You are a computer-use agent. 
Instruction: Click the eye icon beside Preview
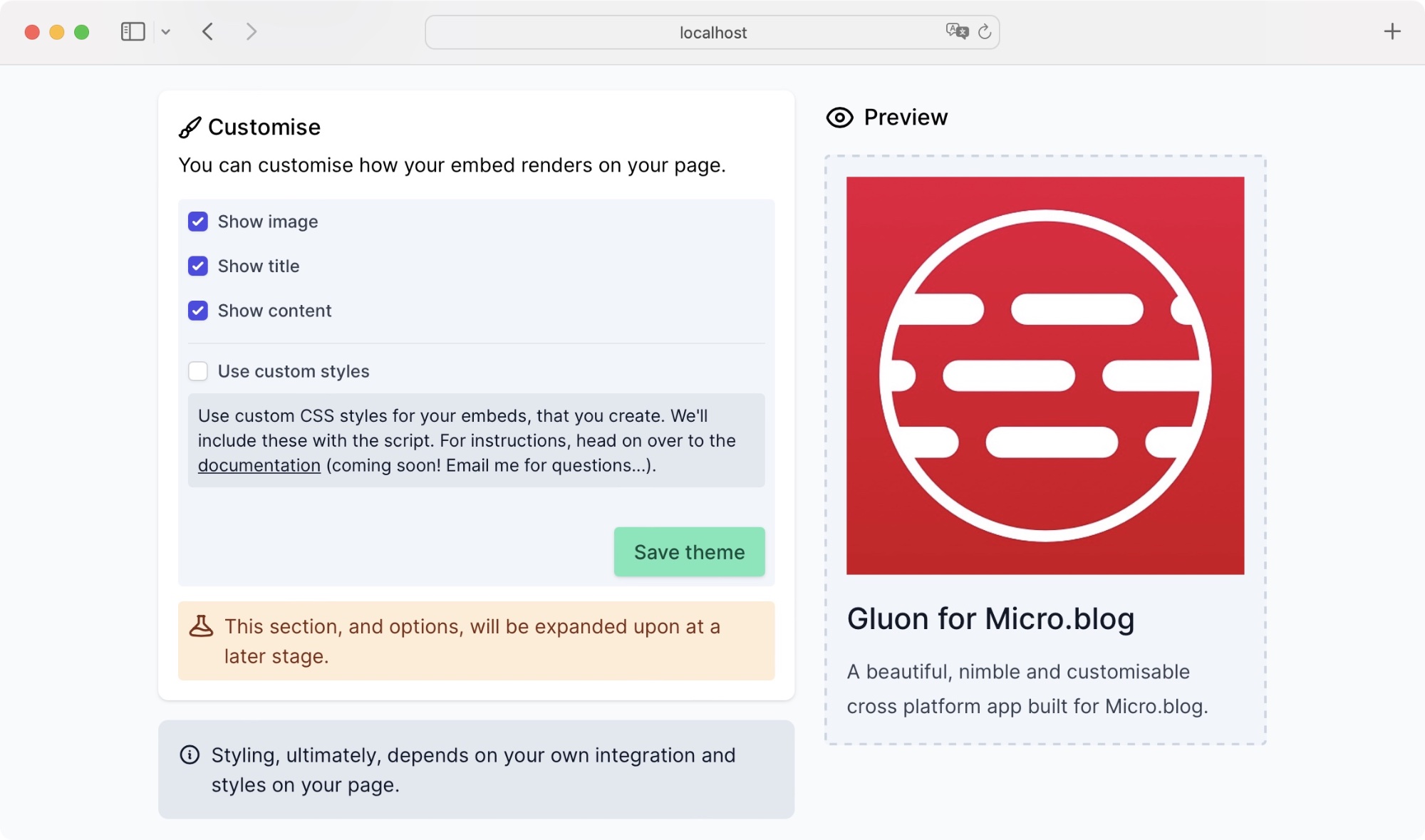click(x=839, y=118)
